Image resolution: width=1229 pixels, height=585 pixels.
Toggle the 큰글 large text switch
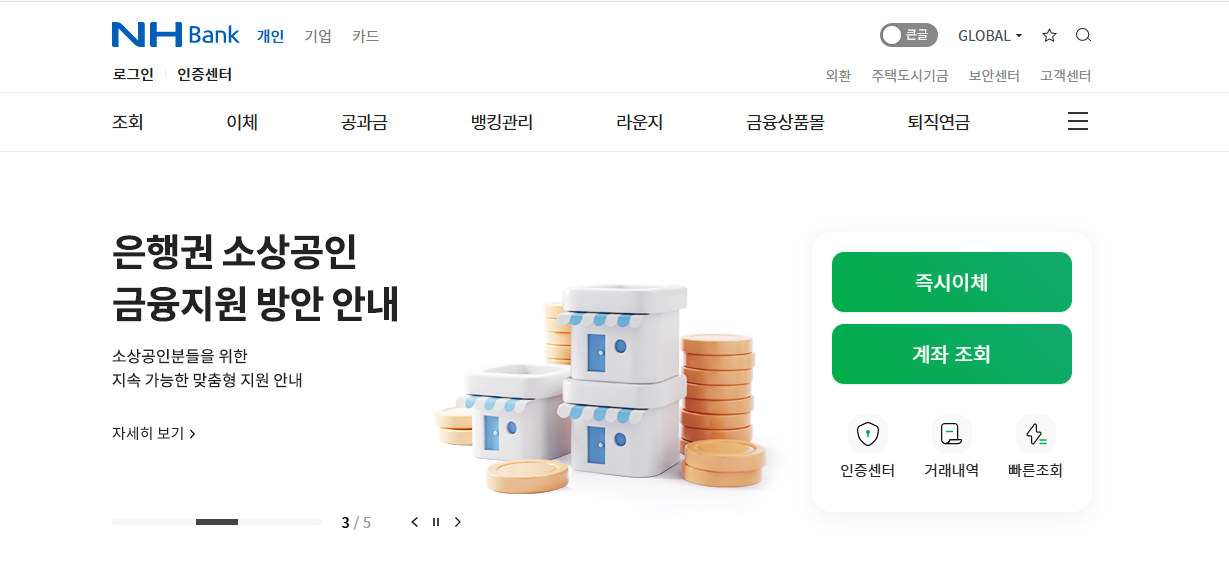click(909, 35)
